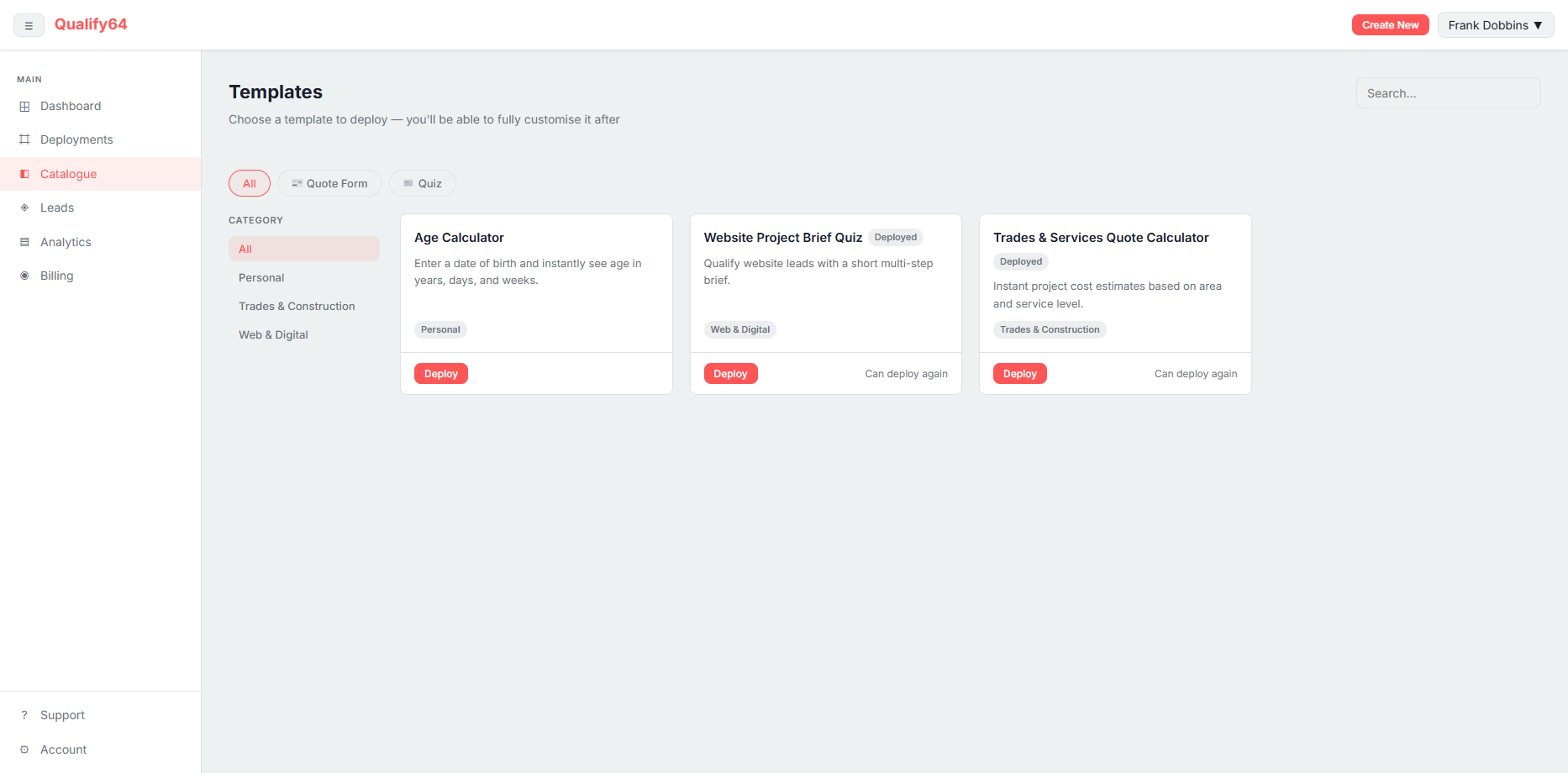Click Deployed badge on Website Project Brief Quiz
The image size is (1568, 773).
click(x=896, y=238)
